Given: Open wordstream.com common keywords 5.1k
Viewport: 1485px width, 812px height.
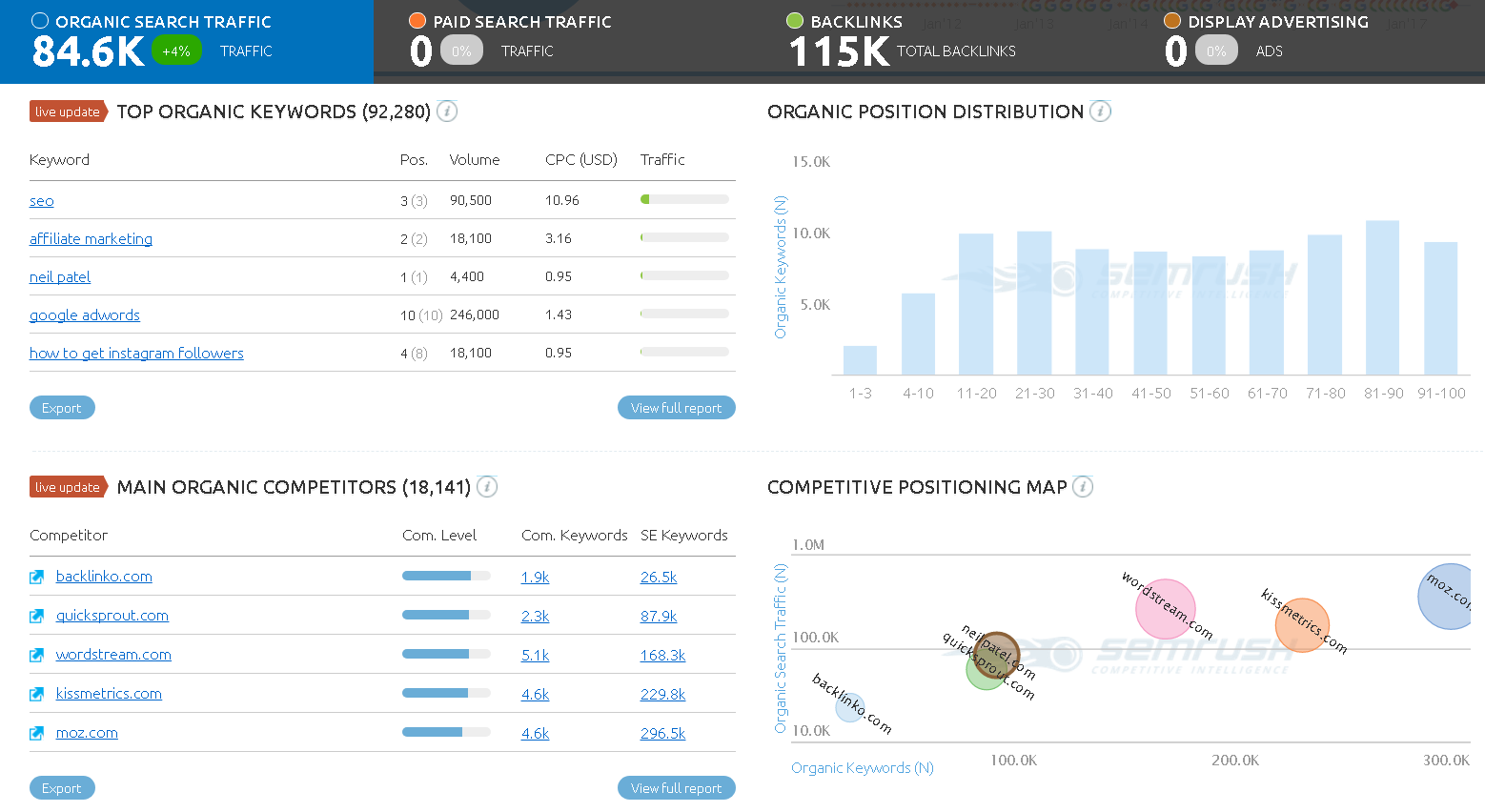Looking at the screenshot, I should pos(535,656).
